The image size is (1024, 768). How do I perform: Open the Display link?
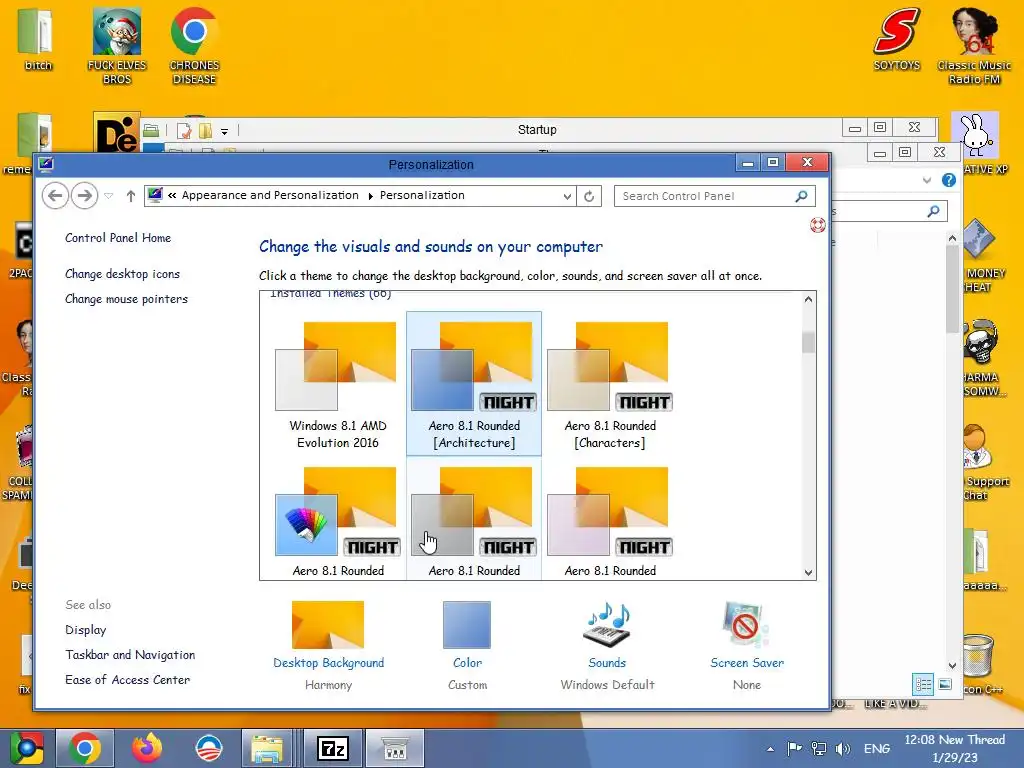tap(86, 630)
